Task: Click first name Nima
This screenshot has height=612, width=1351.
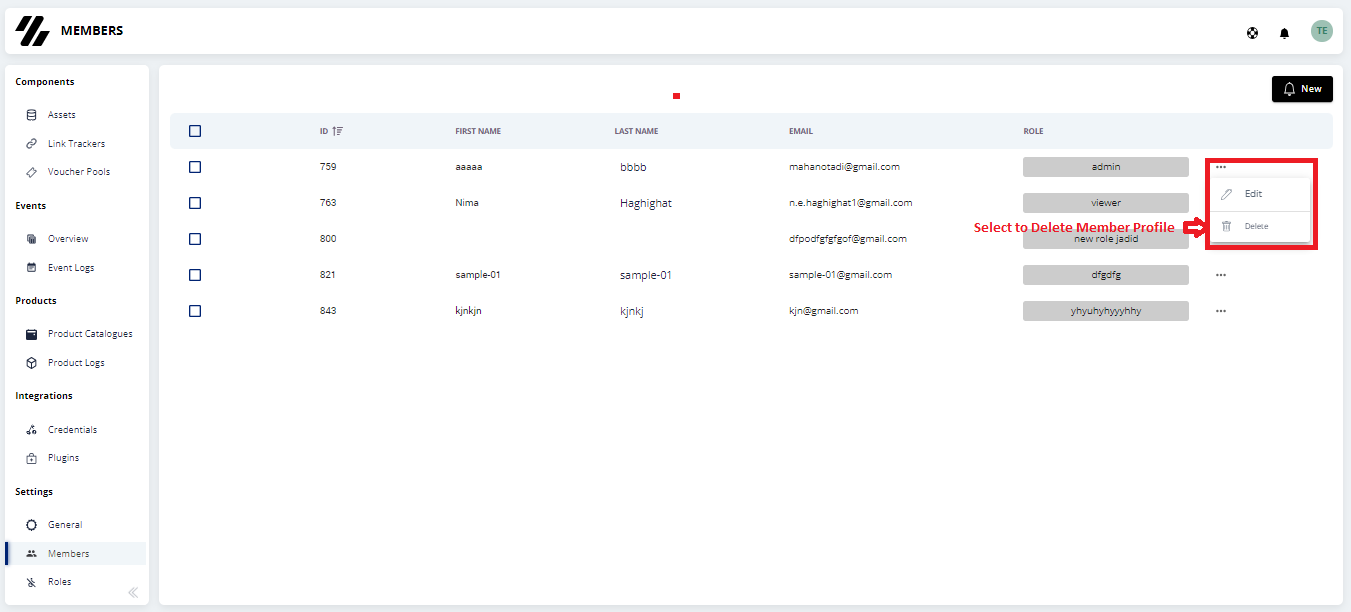Action: 467,203
